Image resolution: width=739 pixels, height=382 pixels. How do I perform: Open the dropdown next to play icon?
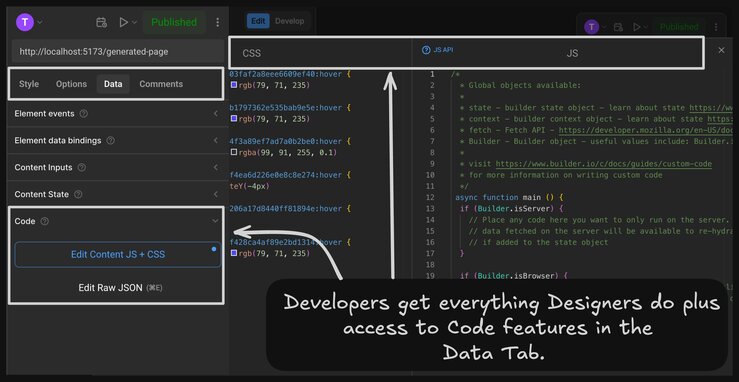pyautogui.click(x=134, y=22)
